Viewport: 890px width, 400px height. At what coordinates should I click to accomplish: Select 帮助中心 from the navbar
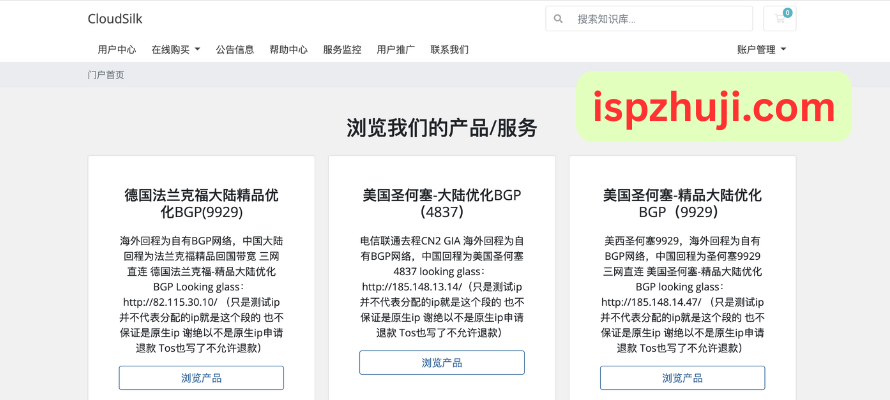click(x=289, y=49)
